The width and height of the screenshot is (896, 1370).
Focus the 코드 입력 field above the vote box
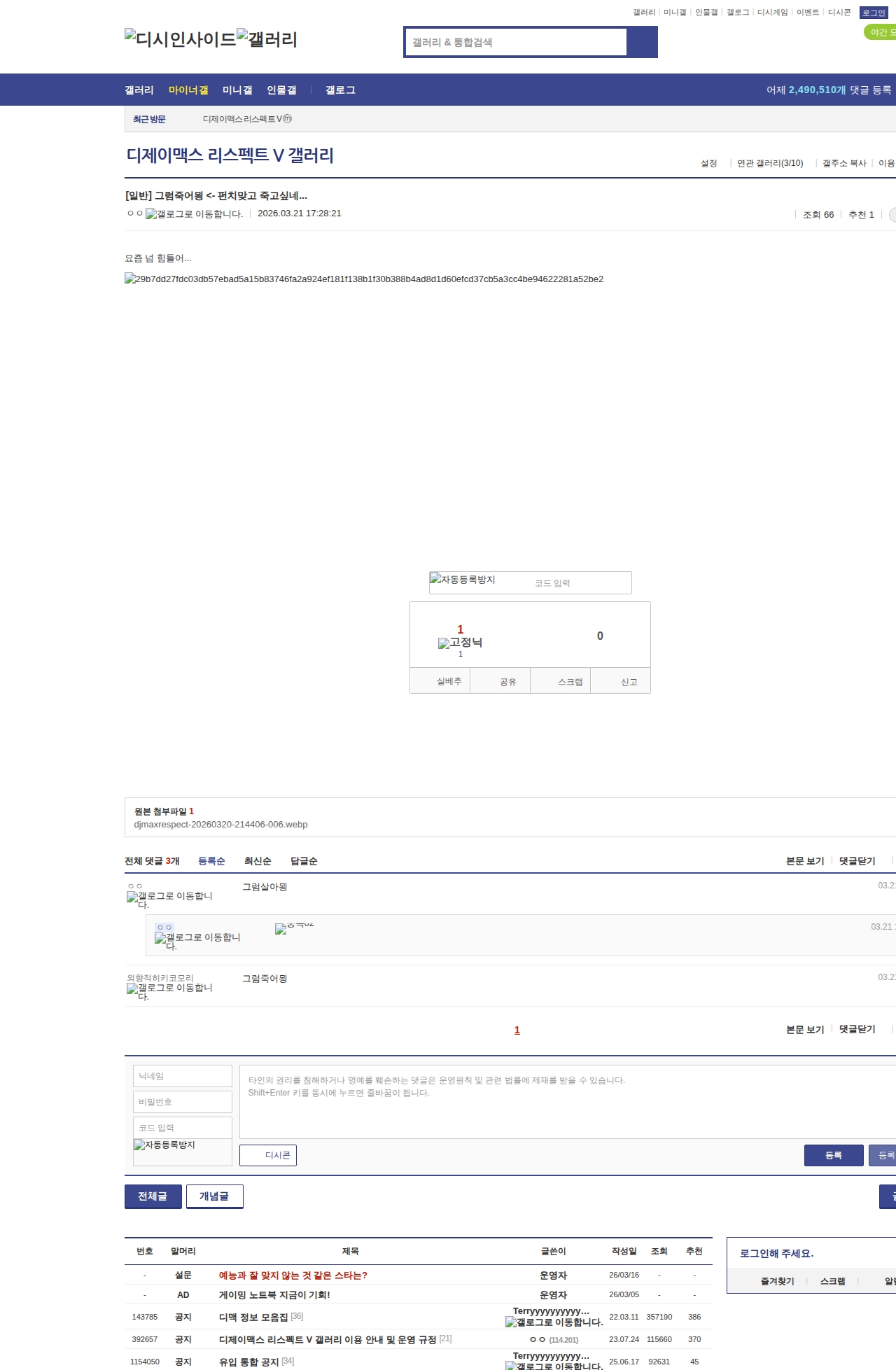click(x=580, y=583)
